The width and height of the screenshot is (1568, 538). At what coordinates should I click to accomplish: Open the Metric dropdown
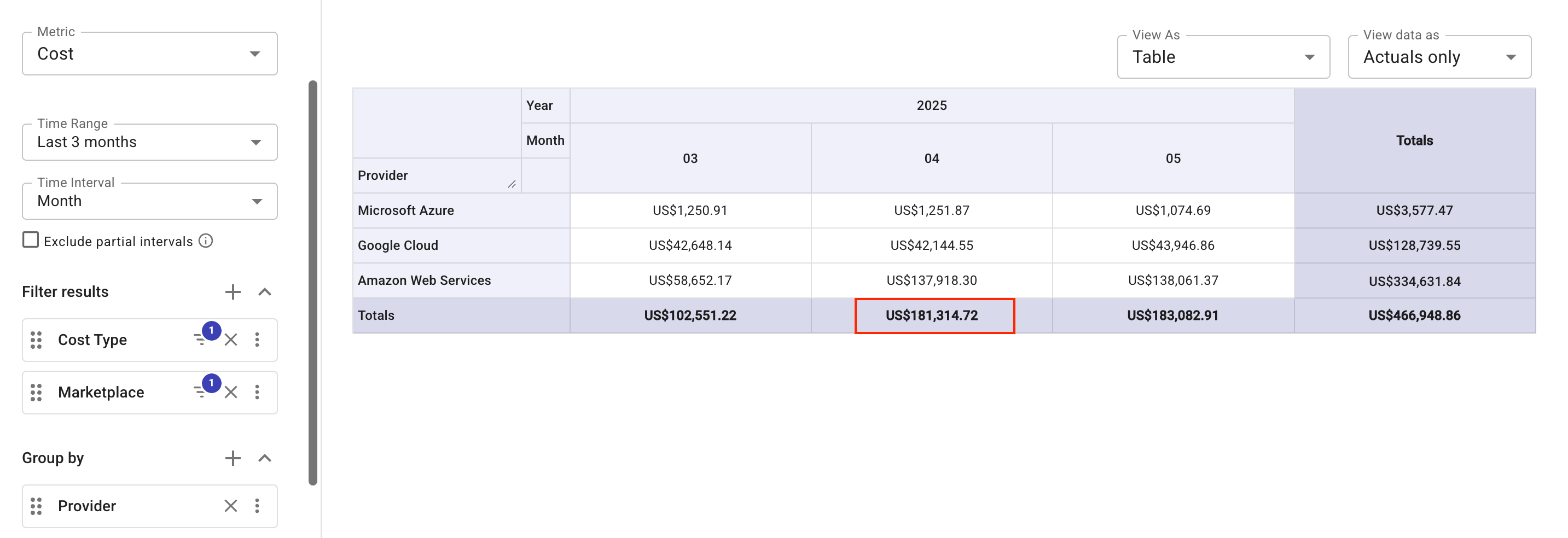[150, 54]
